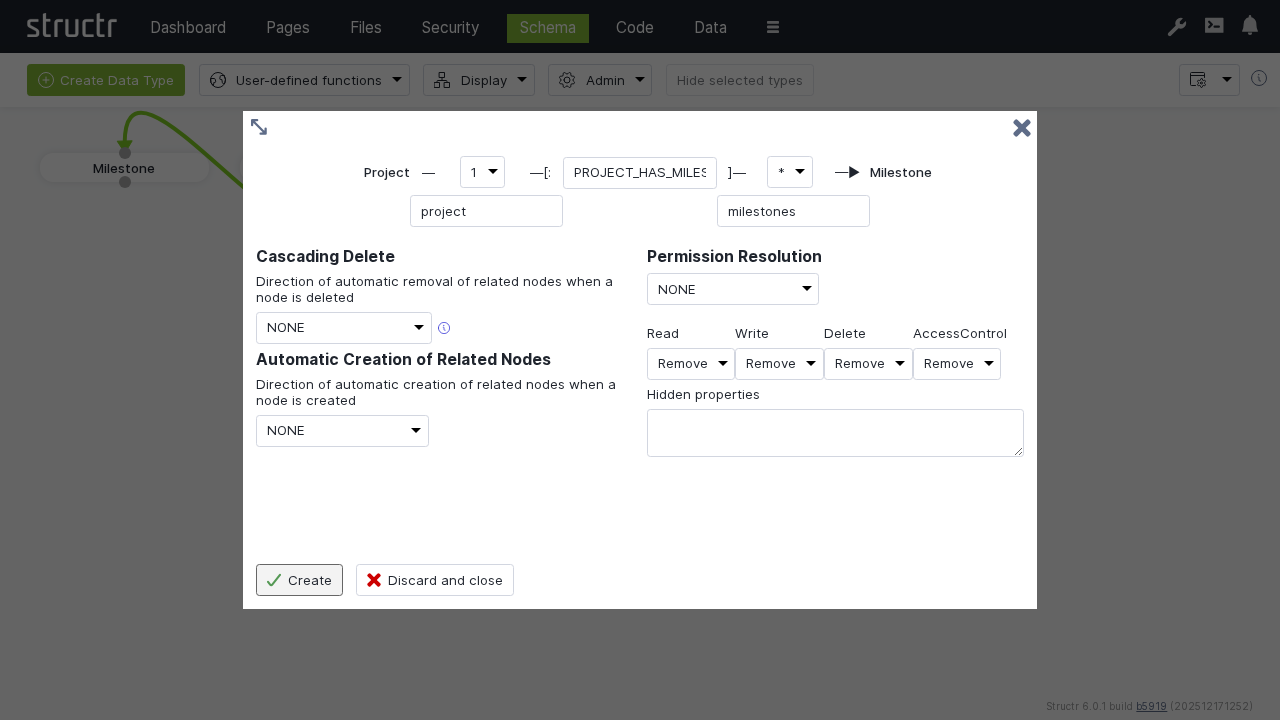
Task: Go to the Security tab
Action: (450, 28)
